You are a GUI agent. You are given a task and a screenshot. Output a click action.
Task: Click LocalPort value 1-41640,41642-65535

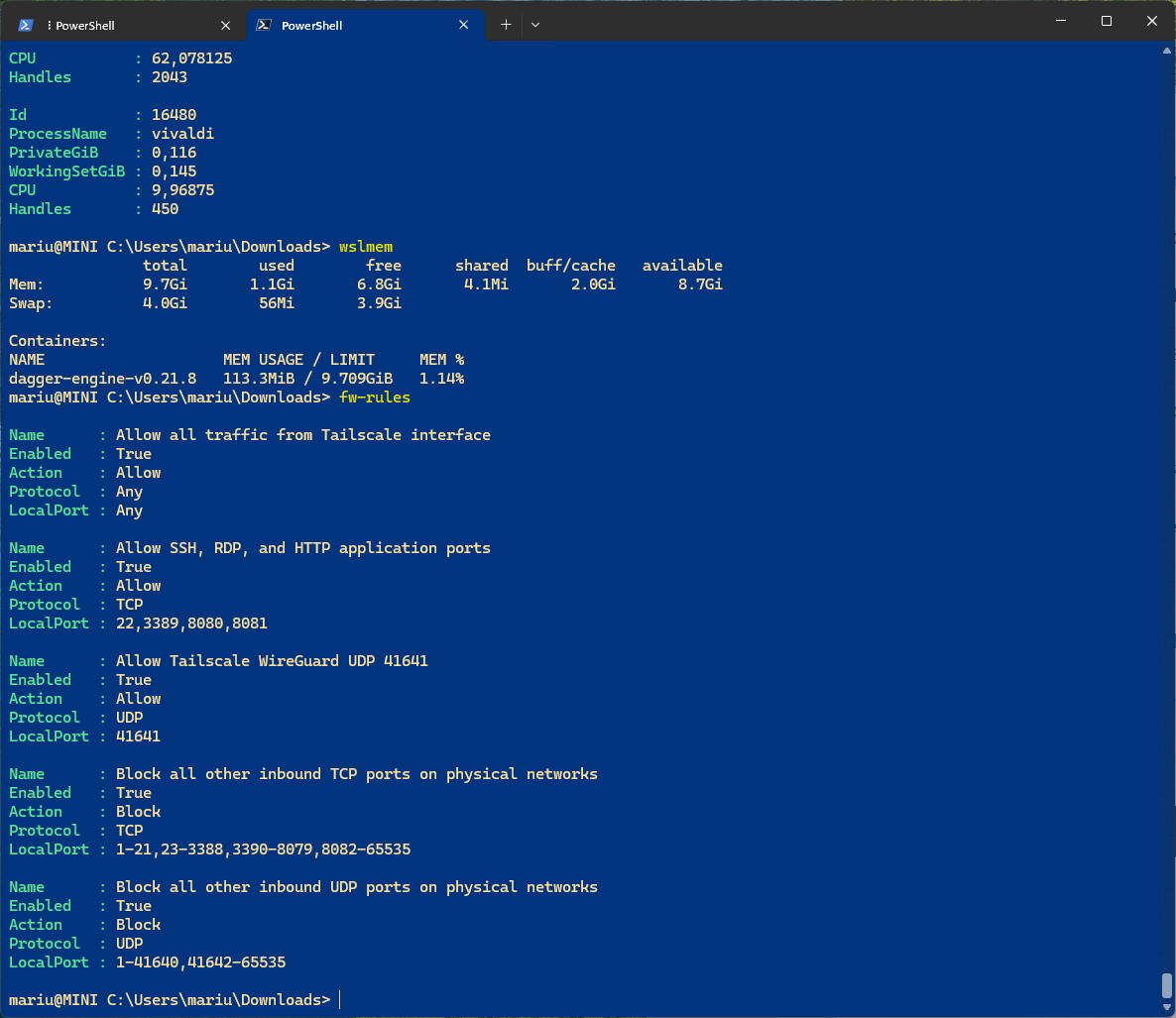click(201, 962)
